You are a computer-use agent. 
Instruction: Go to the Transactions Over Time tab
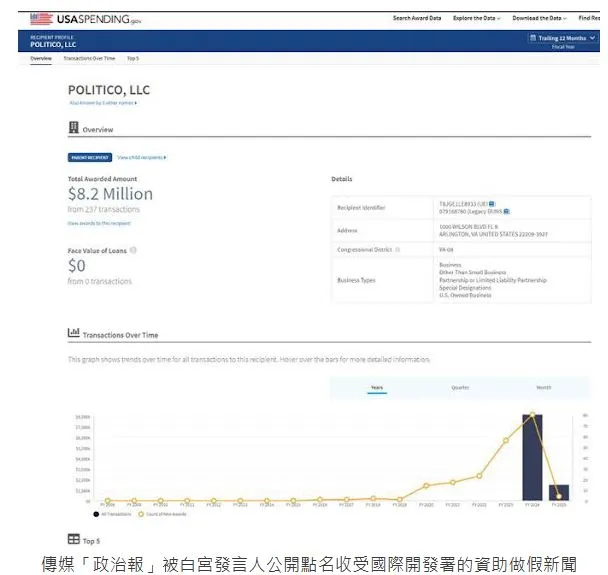point(89,59)
